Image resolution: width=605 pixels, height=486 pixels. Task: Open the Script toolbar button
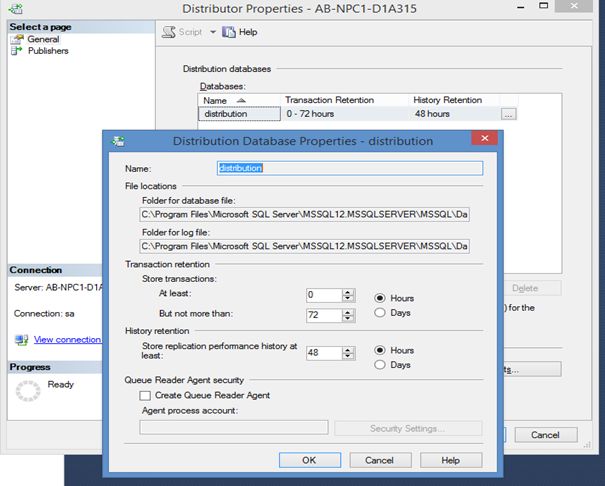[182, 32]
